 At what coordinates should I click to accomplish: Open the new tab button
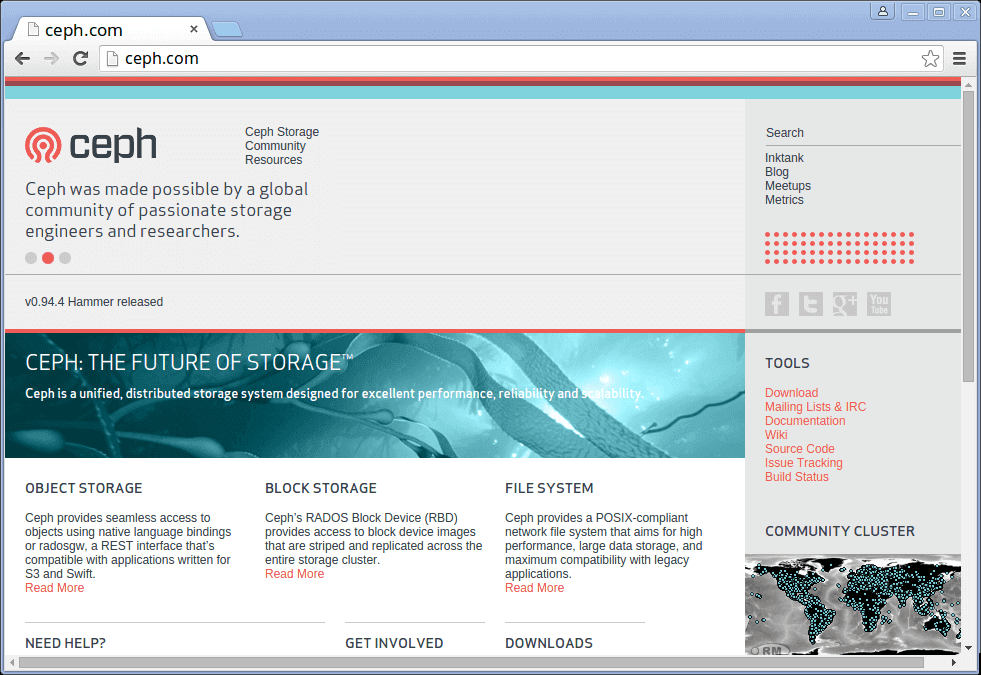(x=226, y=29)
